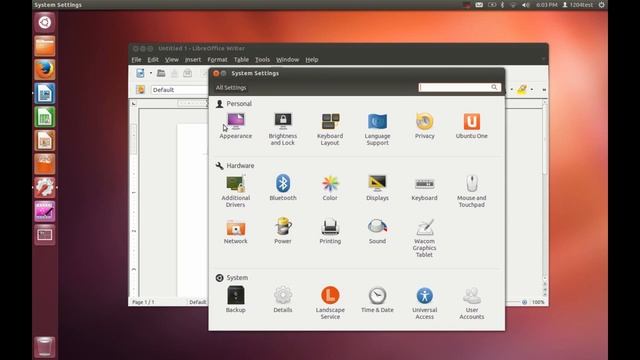640x360 pixels.
Task: Click the clock in the top panel
Action: (x=547, y=5)
